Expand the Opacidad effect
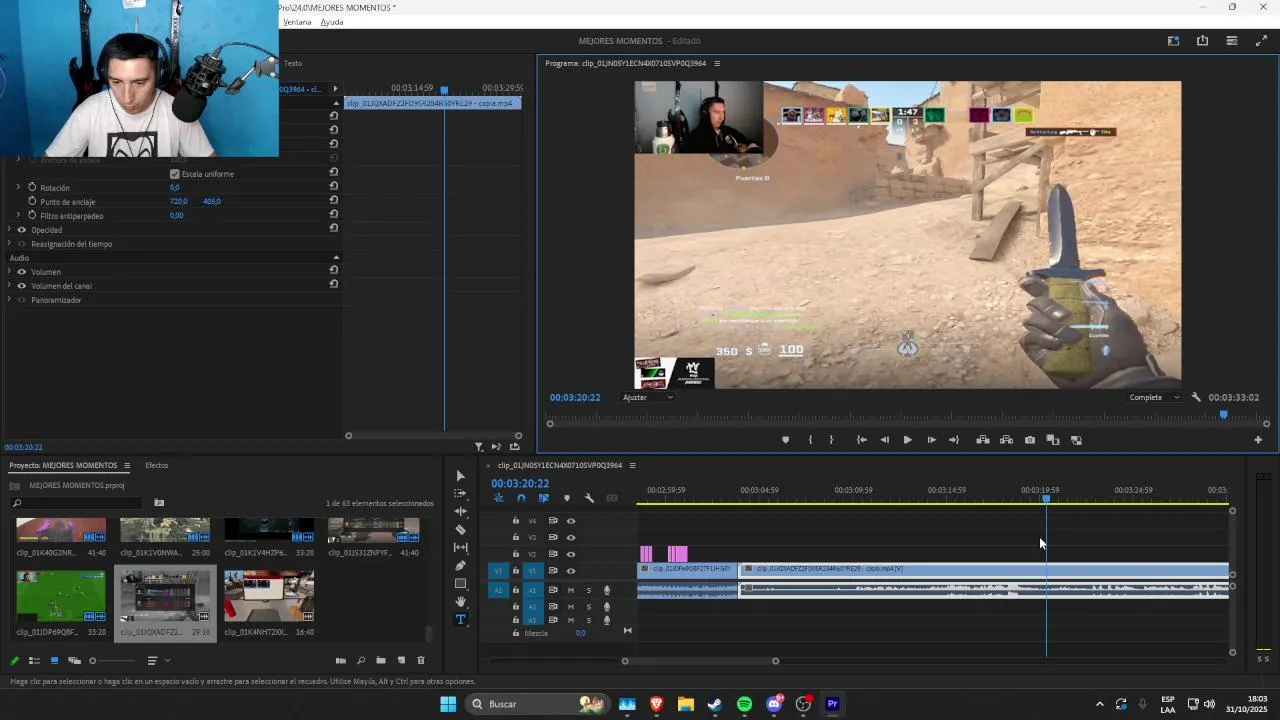Image resolution: width=1280 pixels, height=720 pixels. 10,230
